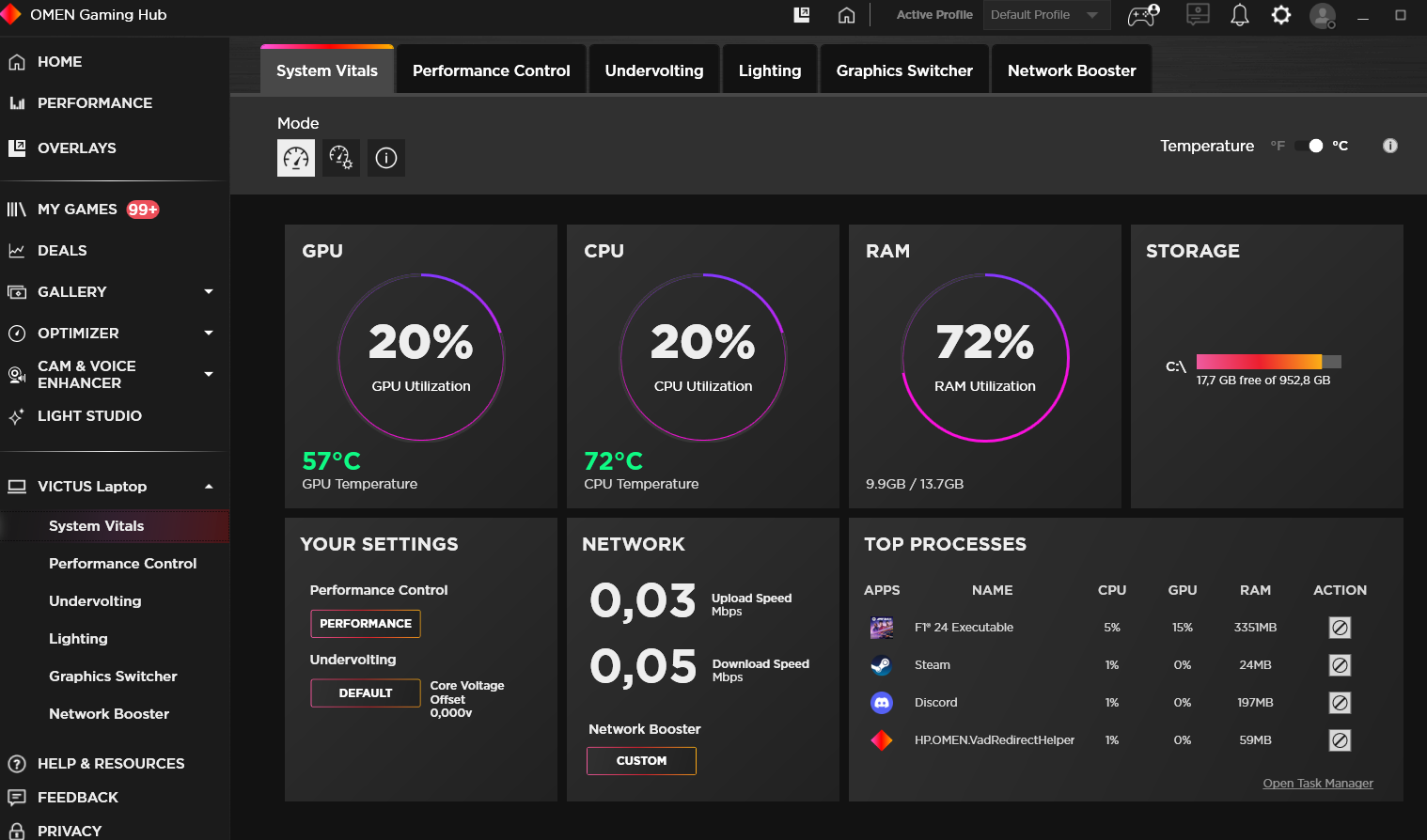Open the notifications bell icon
This screenshot has height=840, width=1427.
[1240, 15]
